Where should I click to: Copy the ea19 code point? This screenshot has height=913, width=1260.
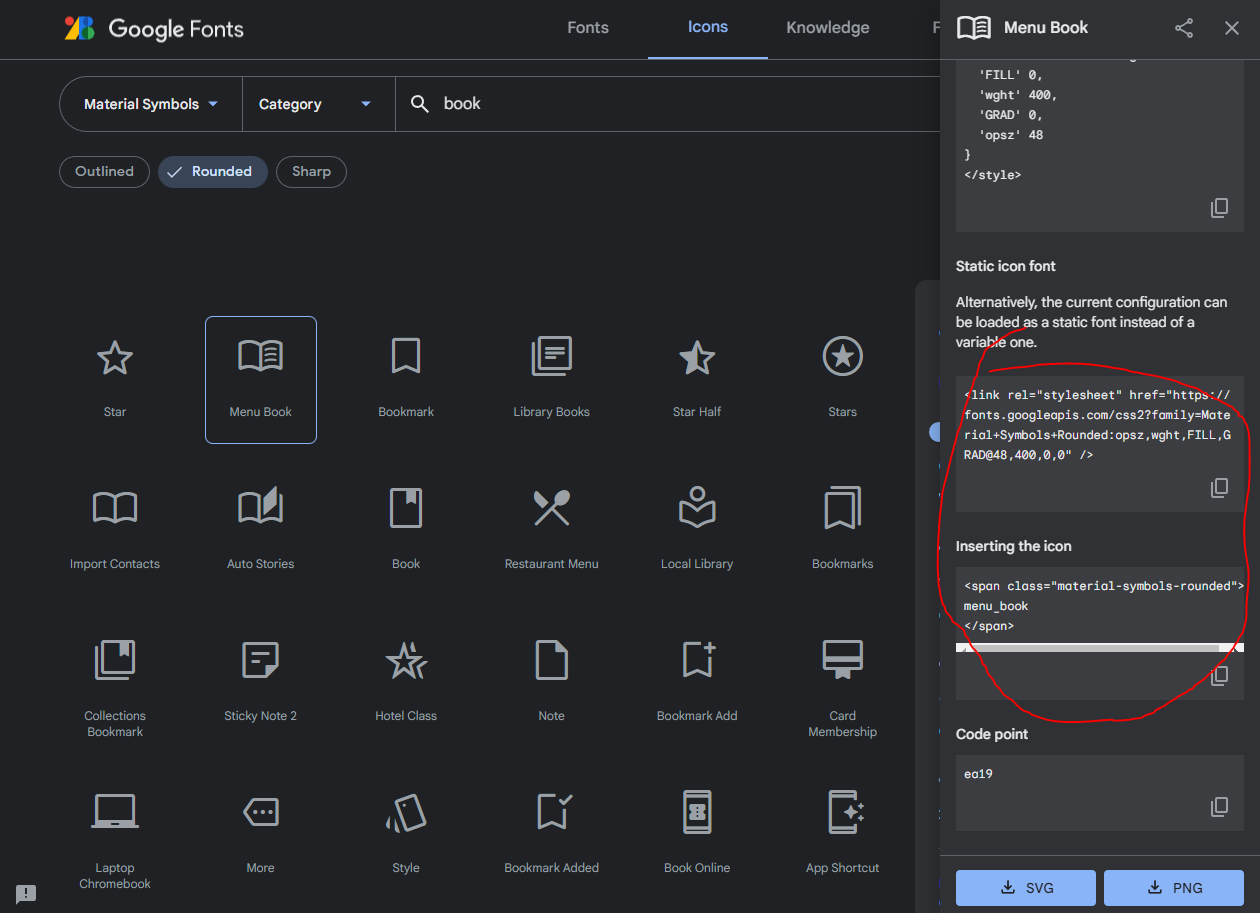click(1220, 807)
